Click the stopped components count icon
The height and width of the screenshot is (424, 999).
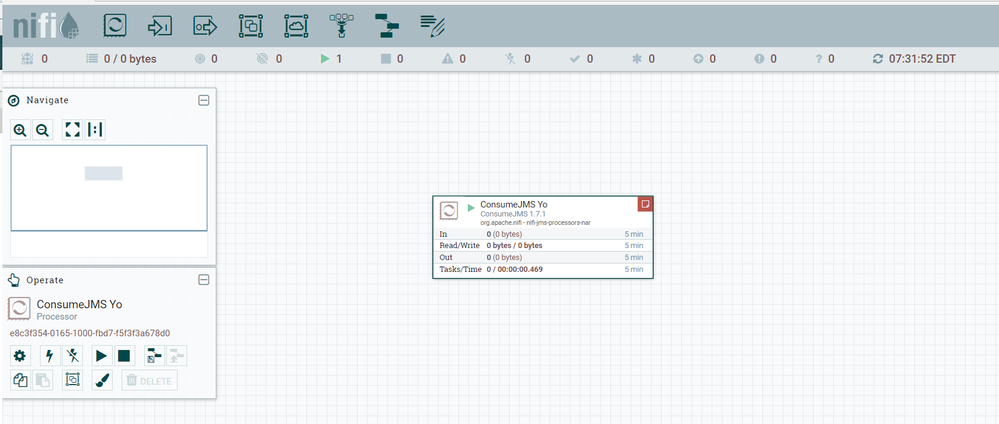(385, 59)
